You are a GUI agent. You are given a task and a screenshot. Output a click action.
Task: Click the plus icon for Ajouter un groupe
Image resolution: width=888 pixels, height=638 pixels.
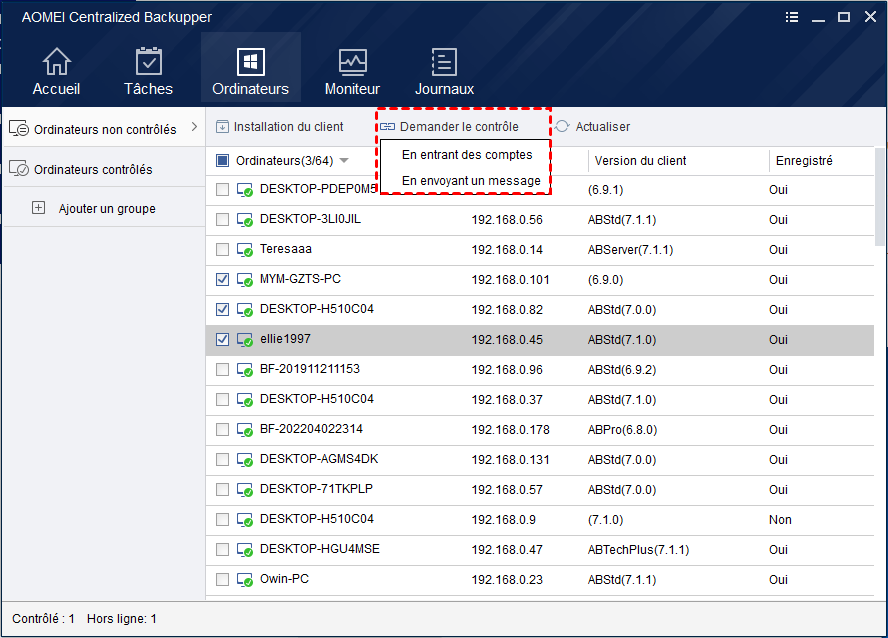(x=39, y=208)
